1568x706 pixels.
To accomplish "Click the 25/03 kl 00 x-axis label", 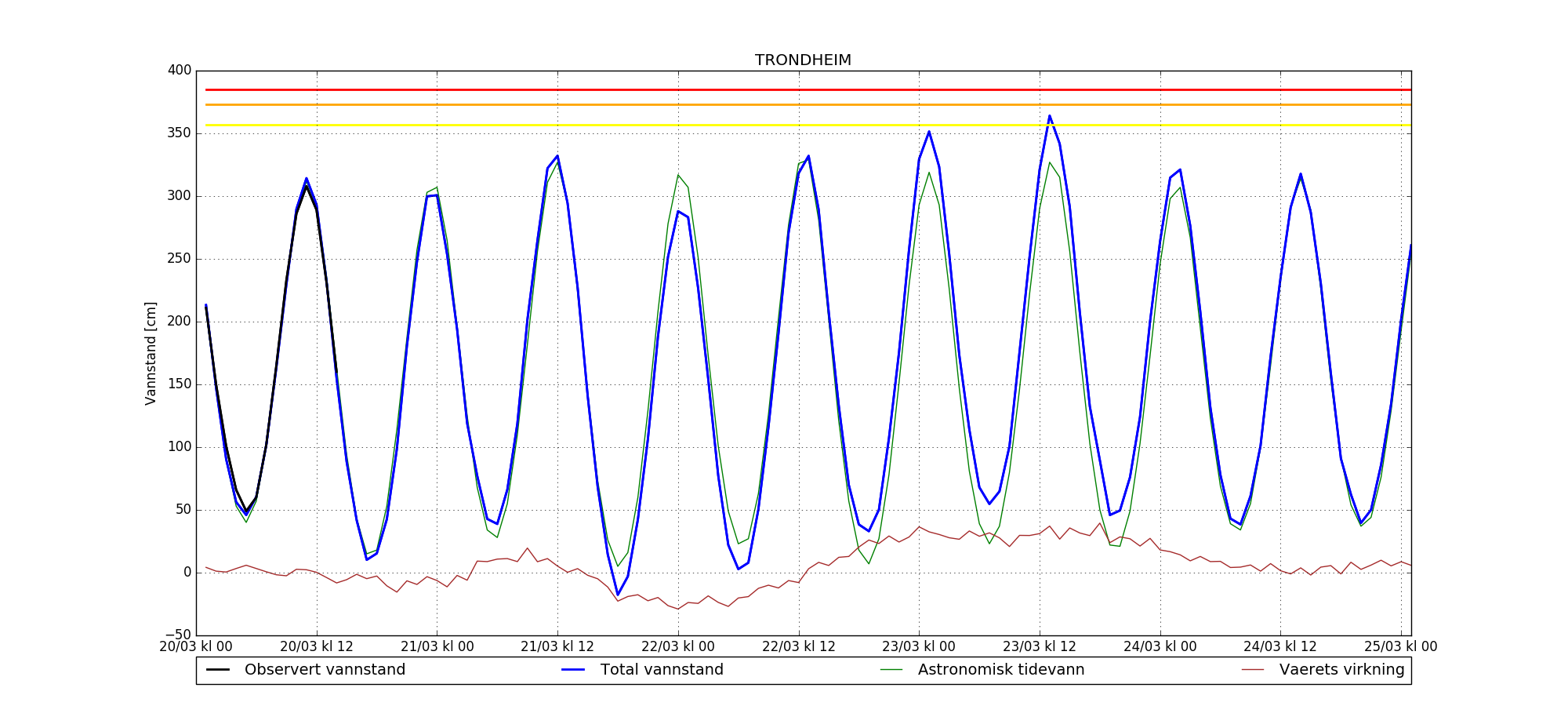I will pyautogui.click(x=1401, y=647).
